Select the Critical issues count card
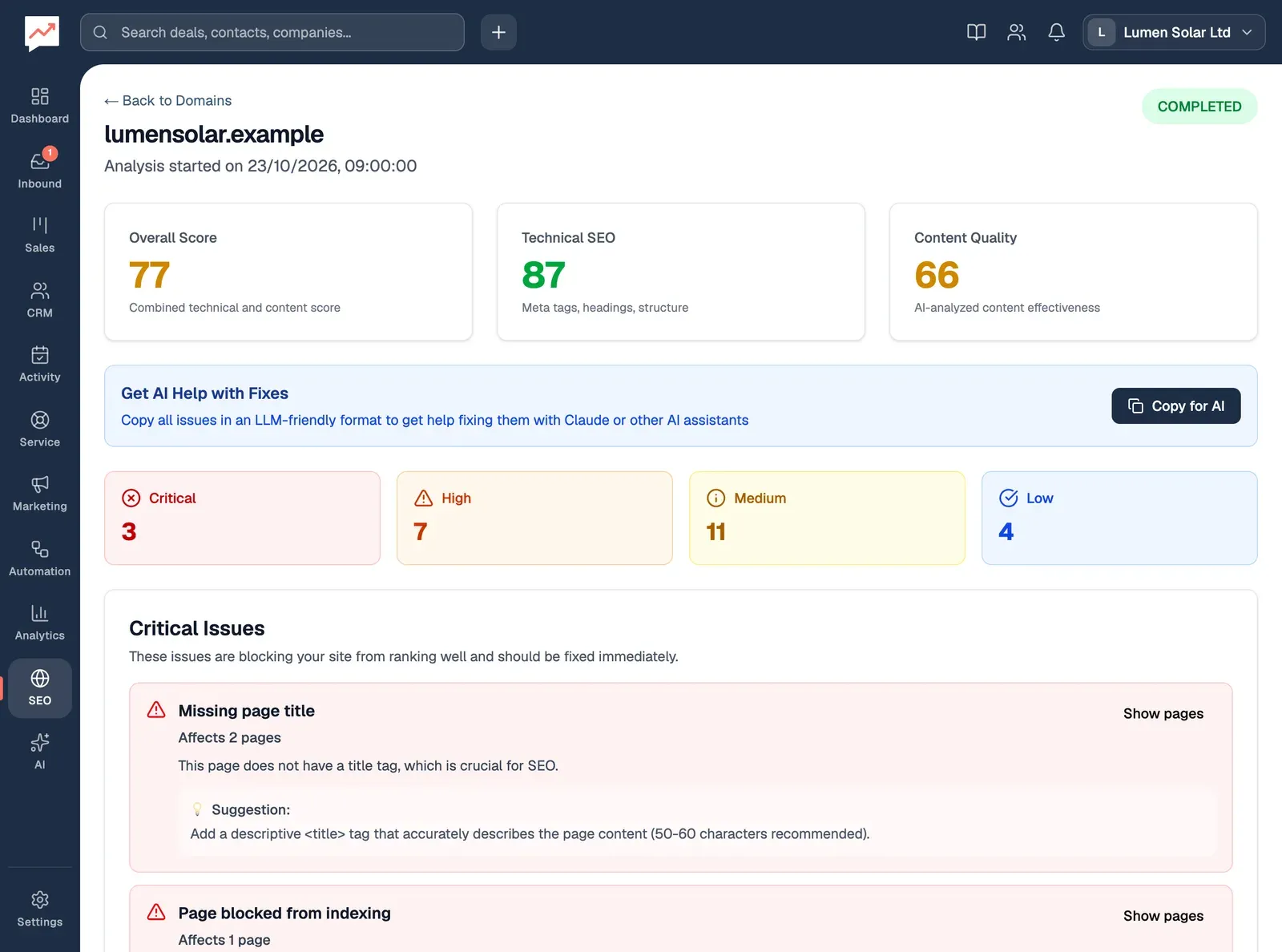 [x=242, y=518]
